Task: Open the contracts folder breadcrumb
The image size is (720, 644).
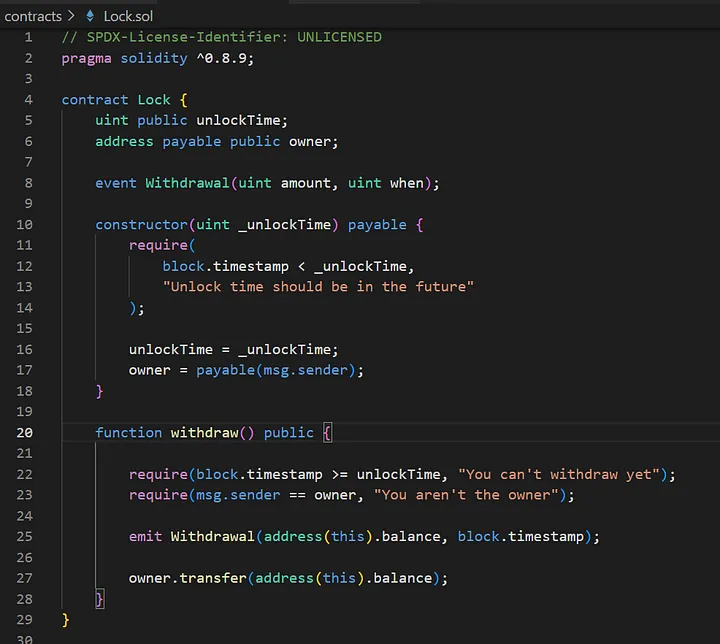Action: click(x=33, y=16)
